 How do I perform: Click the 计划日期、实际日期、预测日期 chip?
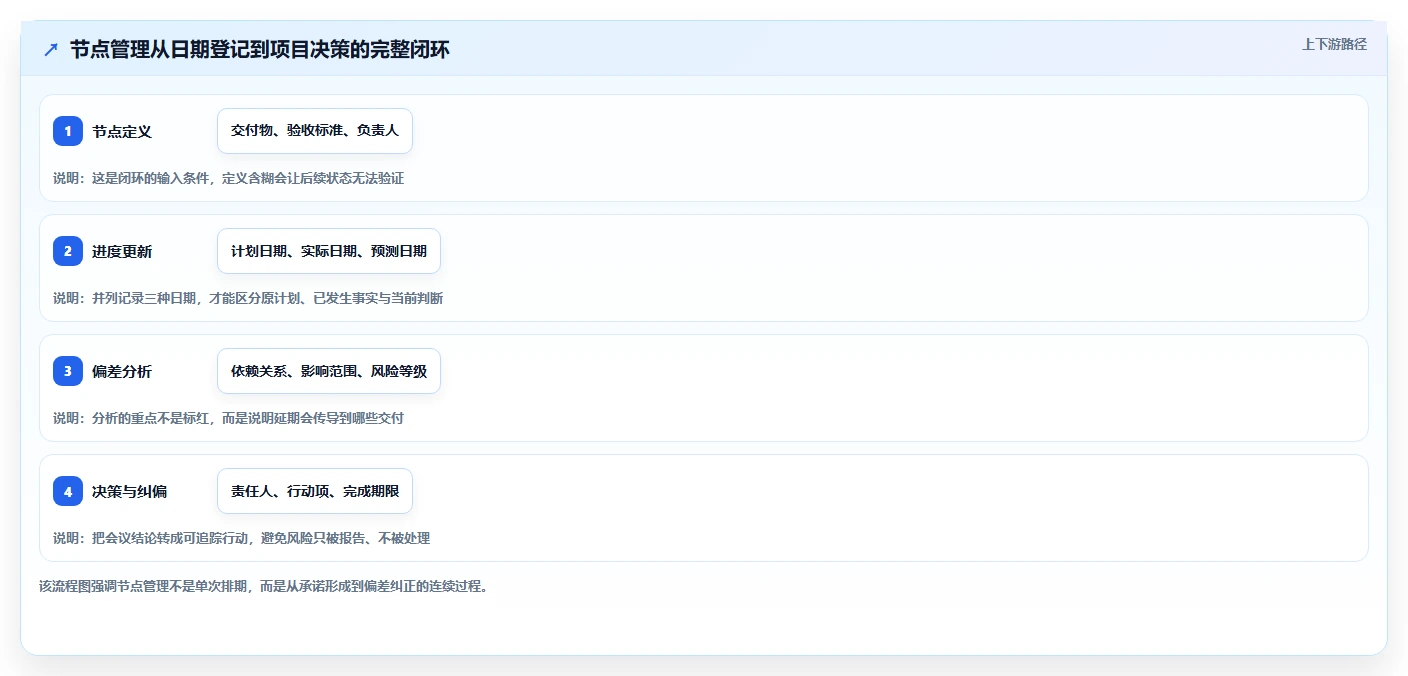coord(329,251)
